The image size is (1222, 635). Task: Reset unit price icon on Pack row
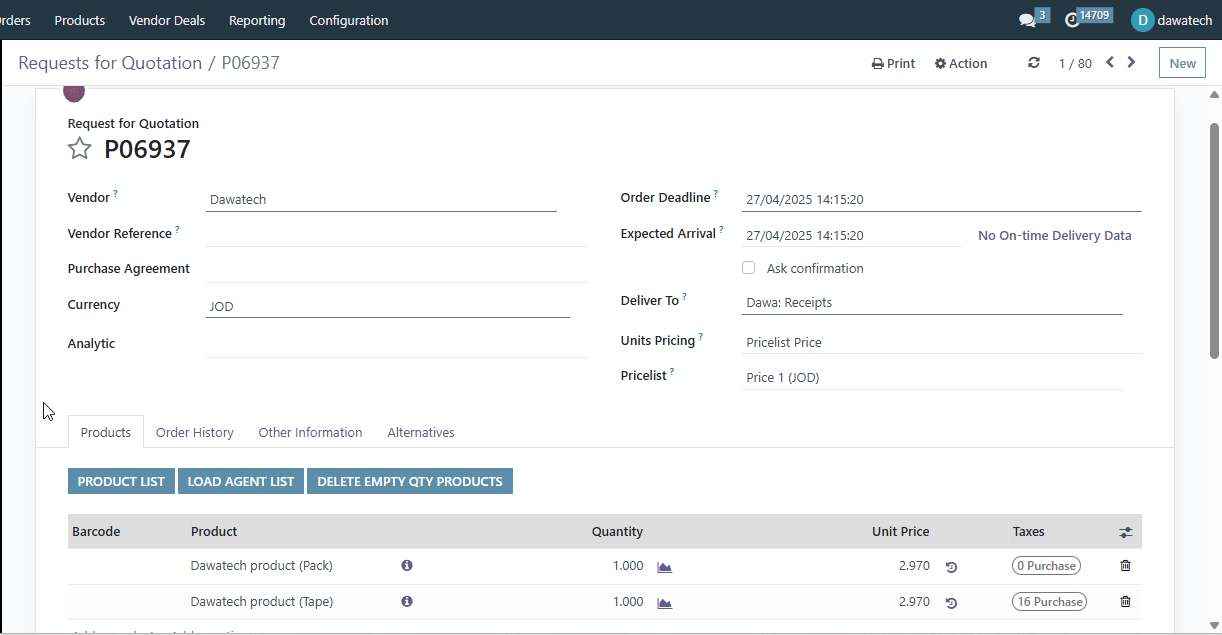[x=951, y=567]
